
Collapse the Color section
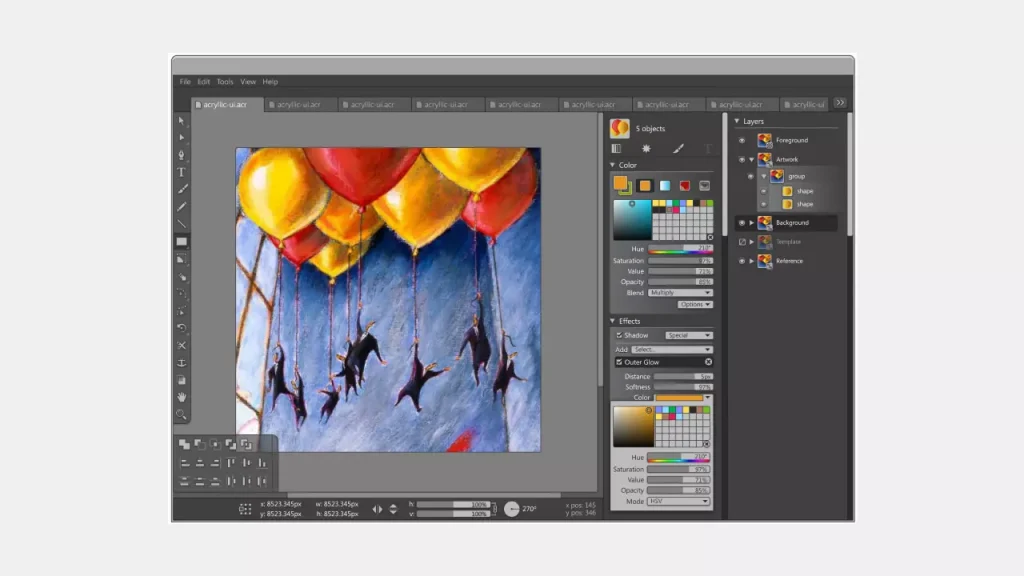(613, 165)
